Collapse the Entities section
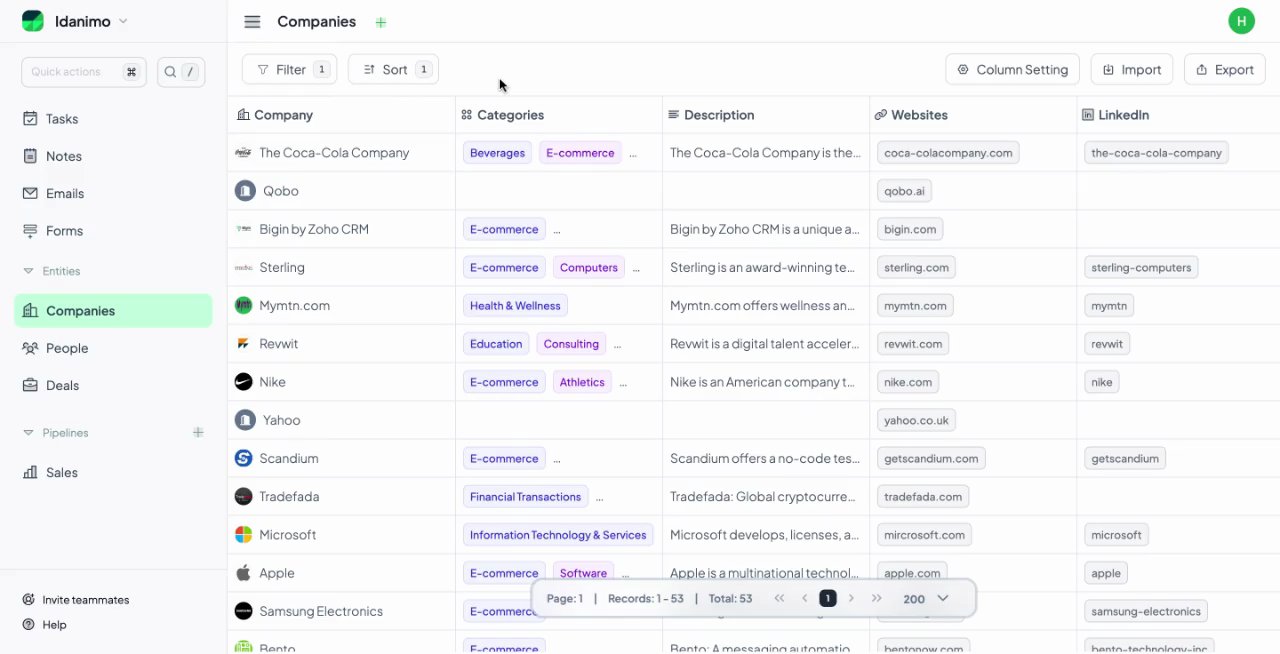This screenshot has width=1280, height=654. pos(28,271)
